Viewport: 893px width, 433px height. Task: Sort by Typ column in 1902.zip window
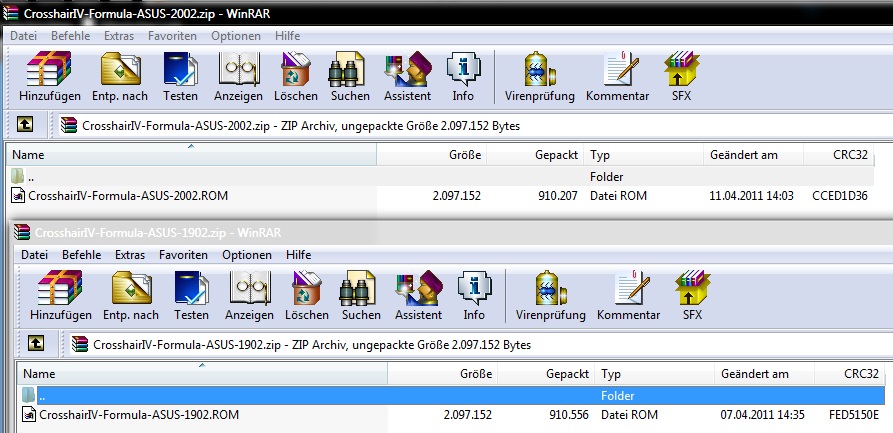[655, 373]
